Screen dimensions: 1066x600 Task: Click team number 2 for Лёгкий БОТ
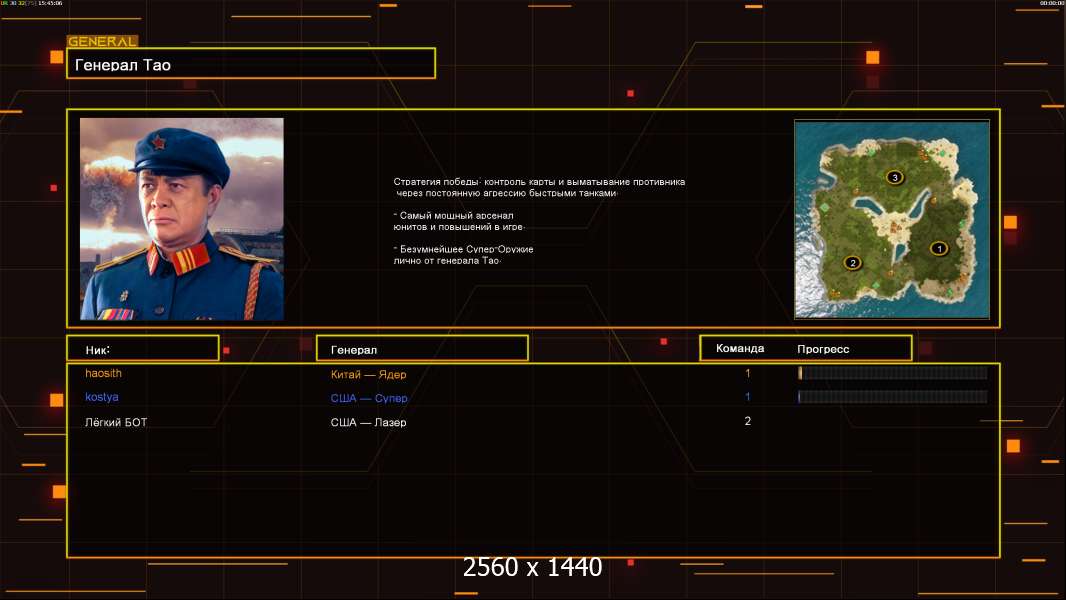click(748, 421)
